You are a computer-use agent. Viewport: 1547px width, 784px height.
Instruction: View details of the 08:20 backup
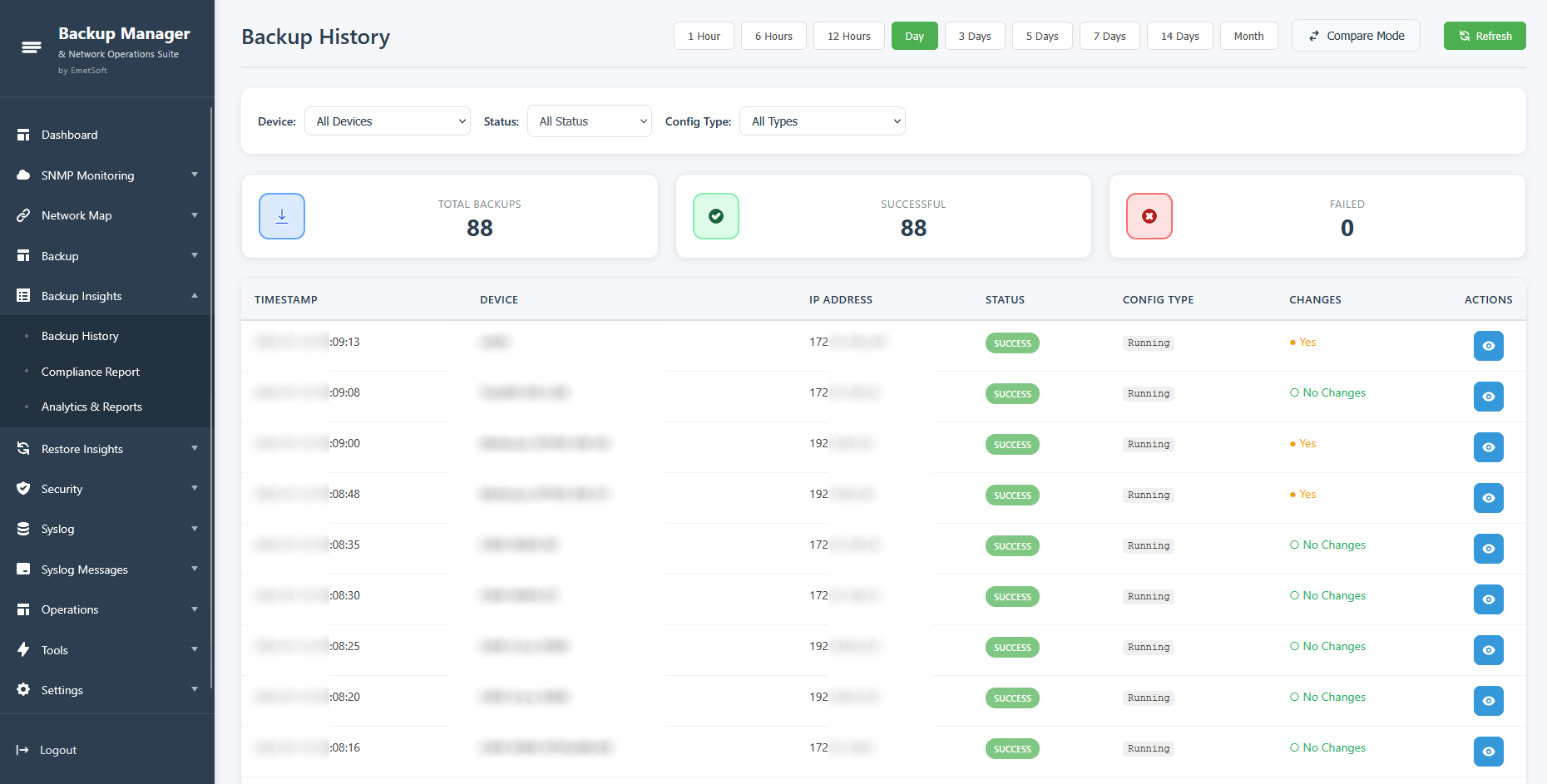coord(1489,701)
